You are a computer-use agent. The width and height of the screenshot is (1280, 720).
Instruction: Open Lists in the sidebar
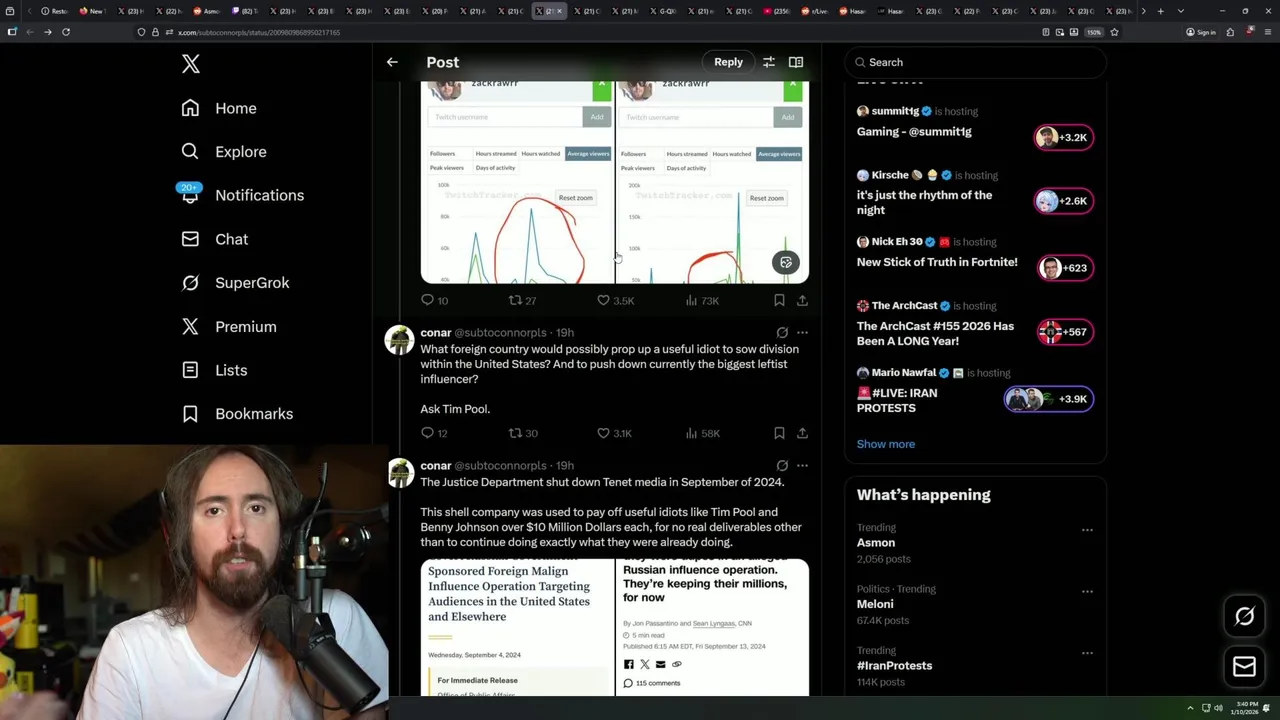tap(214, 370)
